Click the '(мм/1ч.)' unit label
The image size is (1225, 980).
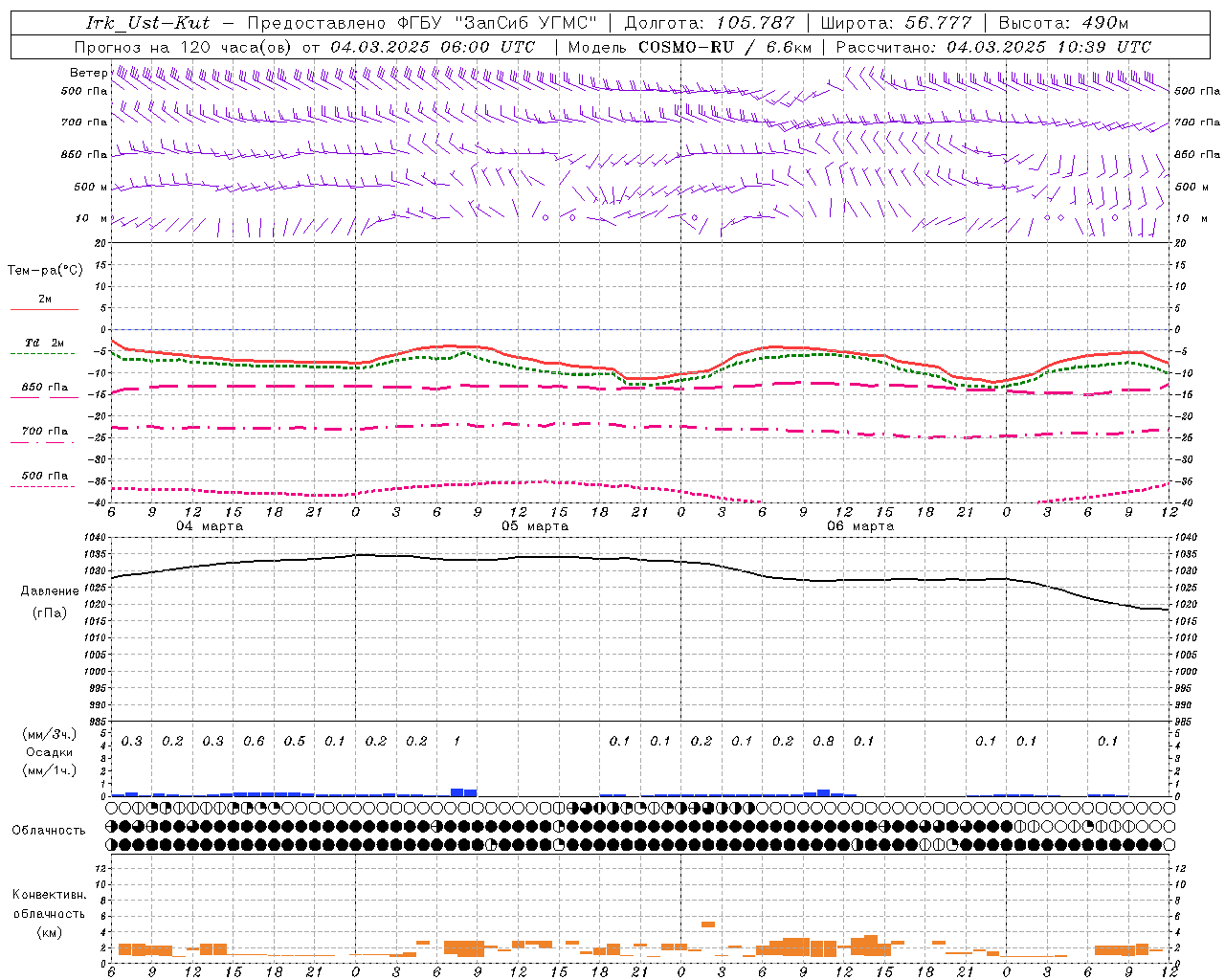coord(50,770)
